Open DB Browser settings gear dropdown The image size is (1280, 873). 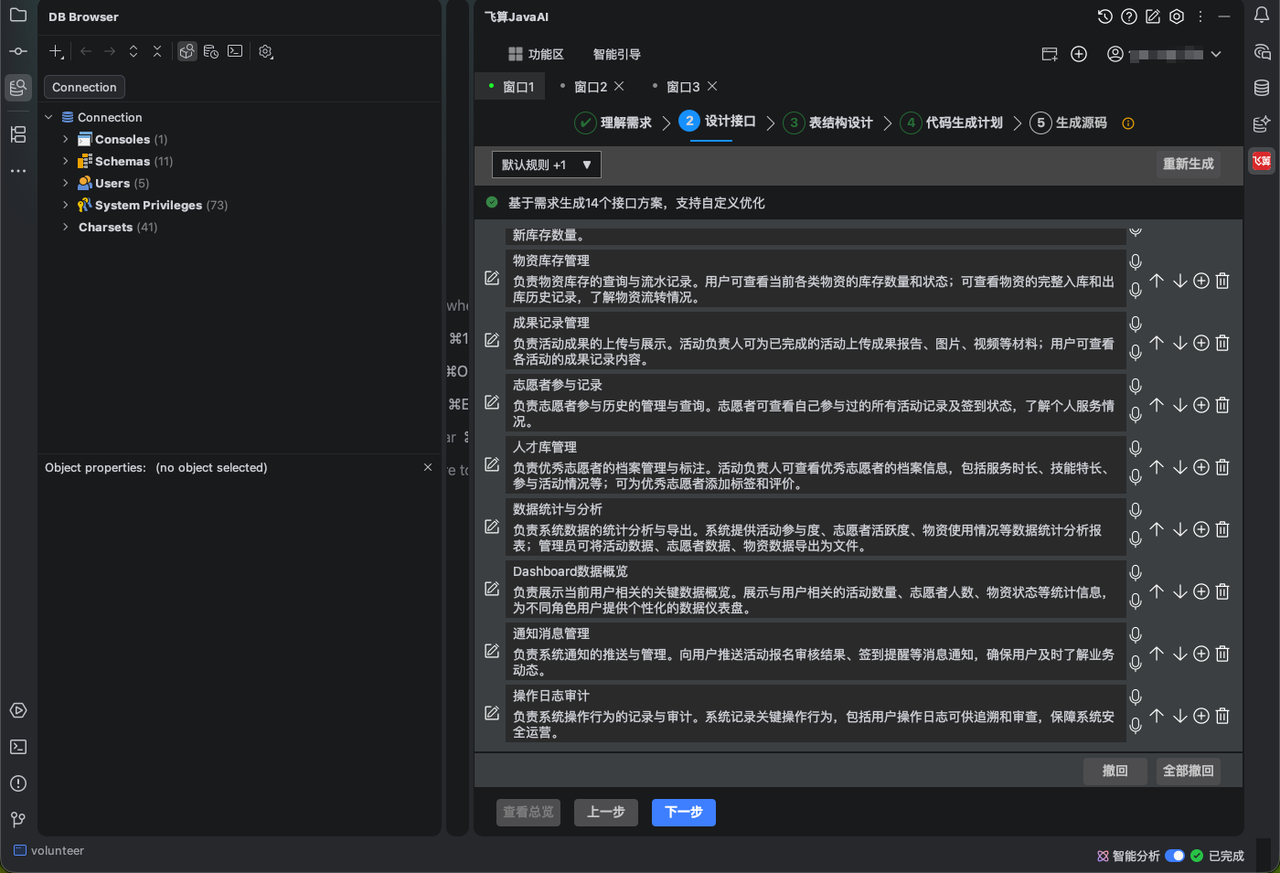pos(266,51)
